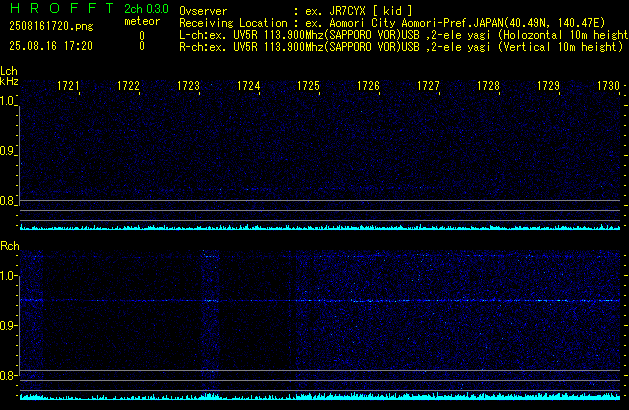Click the Receiving Location Aomori City line
Screen dimensions: 629x410
click(x=392, y=23)
